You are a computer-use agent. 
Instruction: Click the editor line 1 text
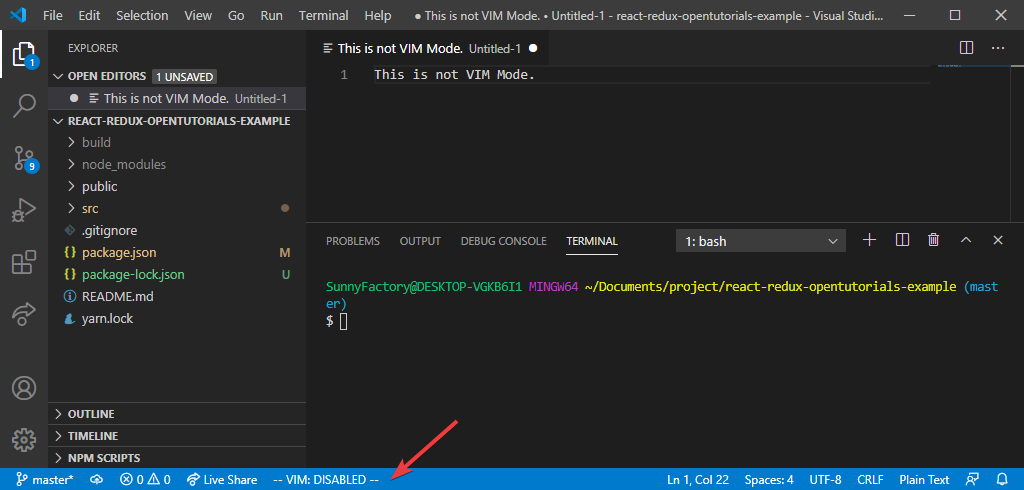tap(455, 75)
